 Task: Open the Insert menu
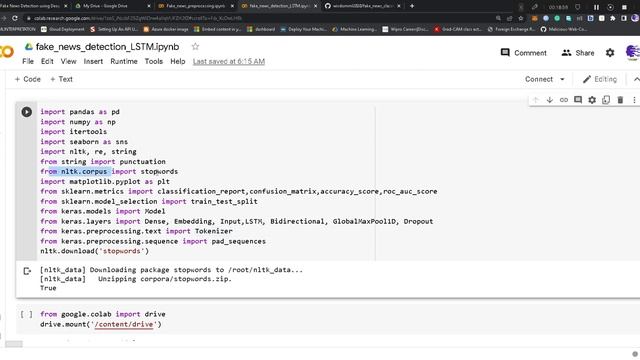pyautogui.click(x=93, y=61)
